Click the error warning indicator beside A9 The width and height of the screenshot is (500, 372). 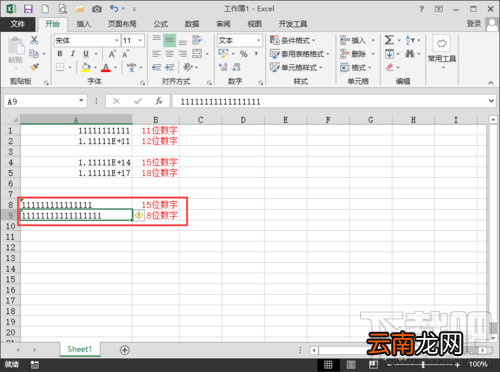139,215
